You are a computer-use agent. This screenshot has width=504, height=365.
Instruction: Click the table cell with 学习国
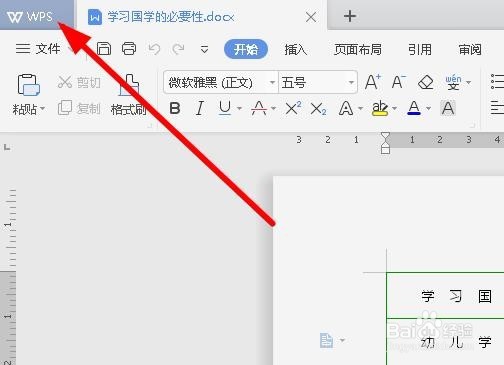click(x=445, y=296)
